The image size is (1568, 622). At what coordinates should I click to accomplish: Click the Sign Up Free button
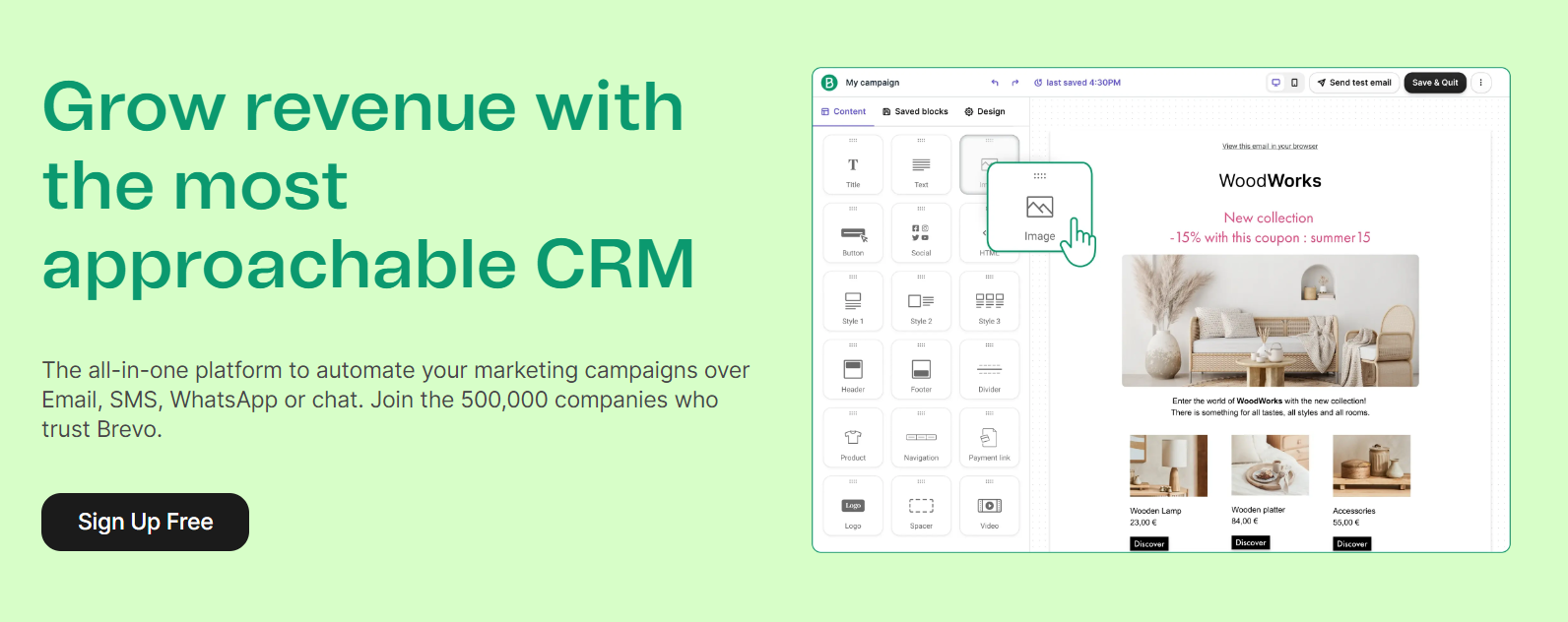145,522
